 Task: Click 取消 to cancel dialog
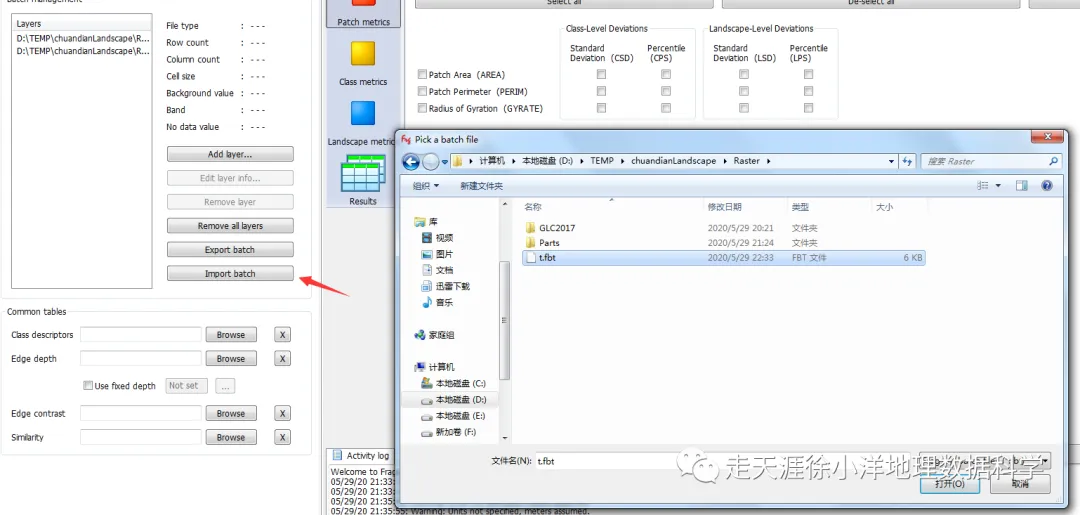pos(1019,484)
